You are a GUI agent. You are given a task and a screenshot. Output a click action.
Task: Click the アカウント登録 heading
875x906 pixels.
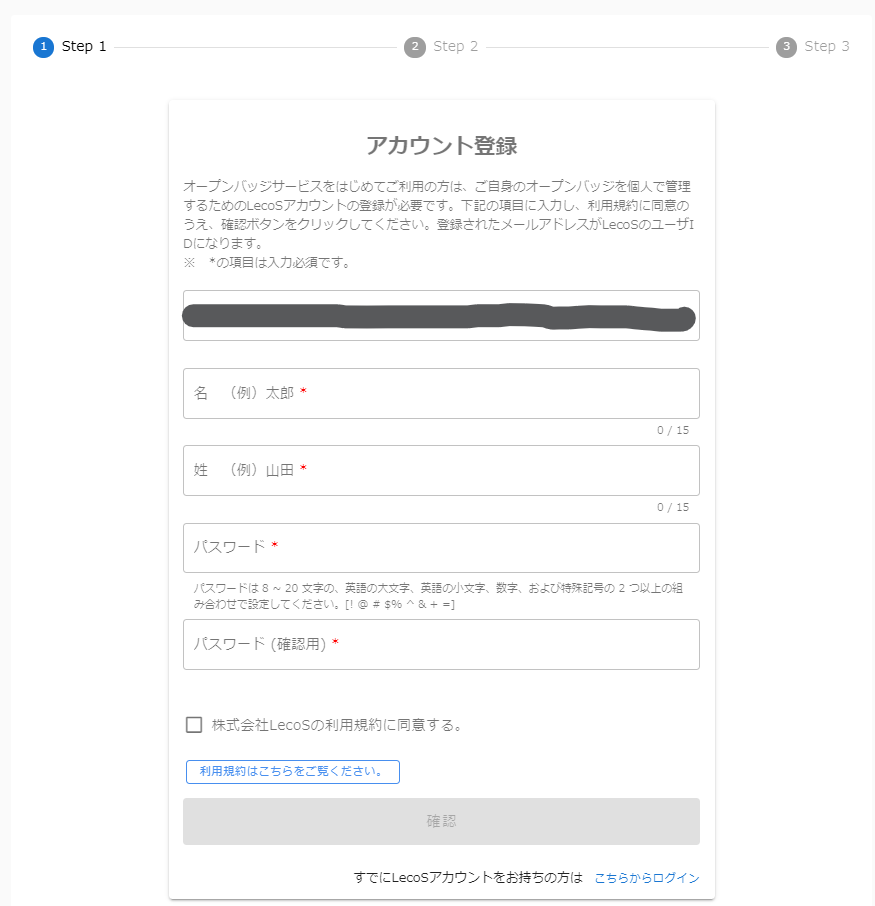pos(442,146)
